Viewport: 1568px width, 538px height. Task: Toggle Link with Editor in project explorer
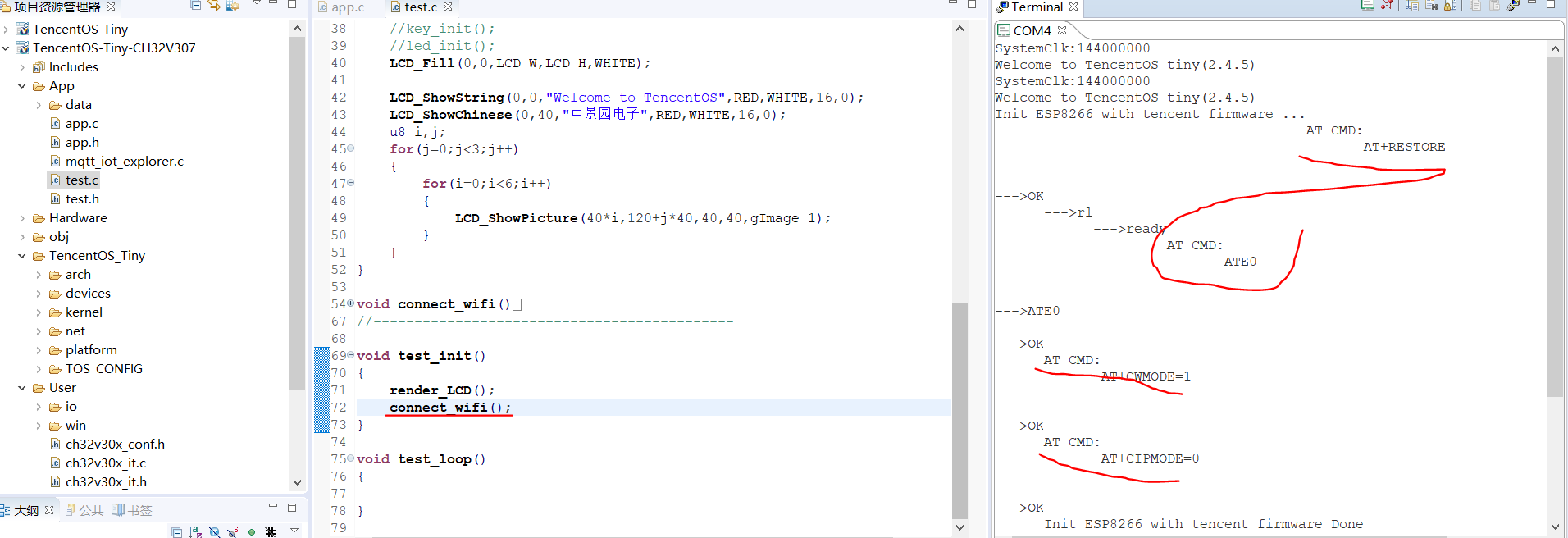coord(214,5)
